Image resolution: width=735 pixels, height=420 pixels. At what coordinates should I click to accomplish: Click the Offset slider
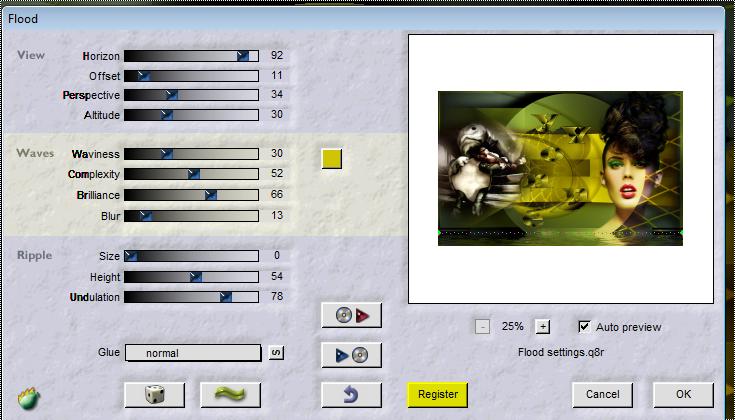point(191,75)
